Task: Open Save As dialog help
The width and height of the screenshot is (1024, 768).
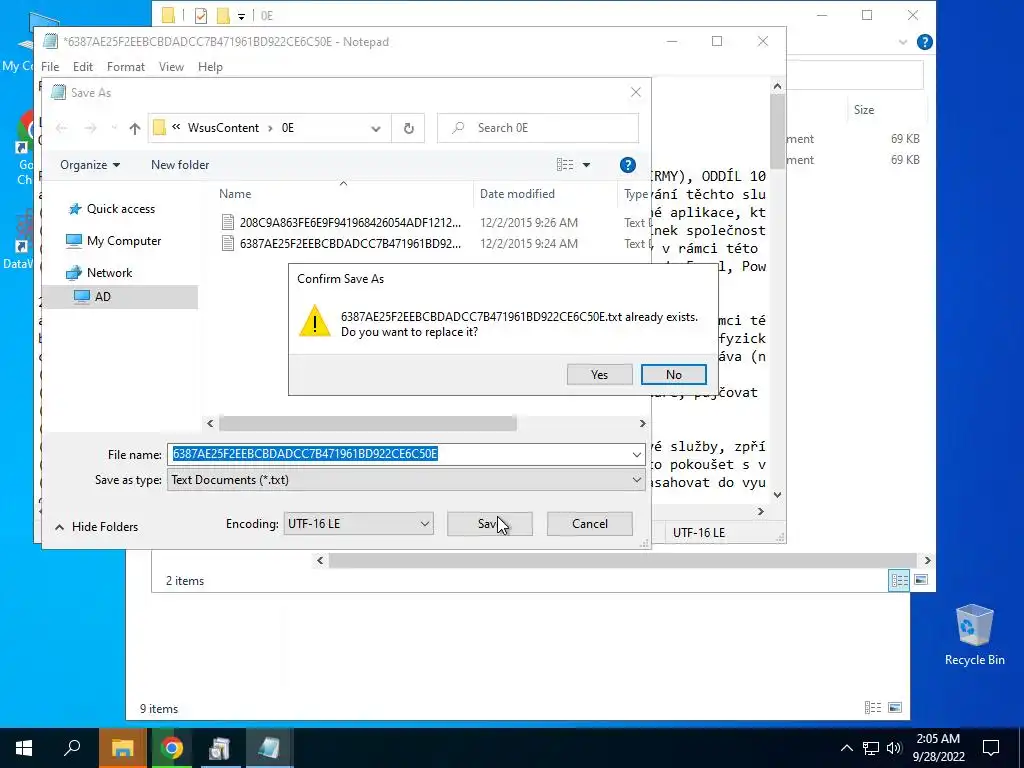Action: coord(628,165)
